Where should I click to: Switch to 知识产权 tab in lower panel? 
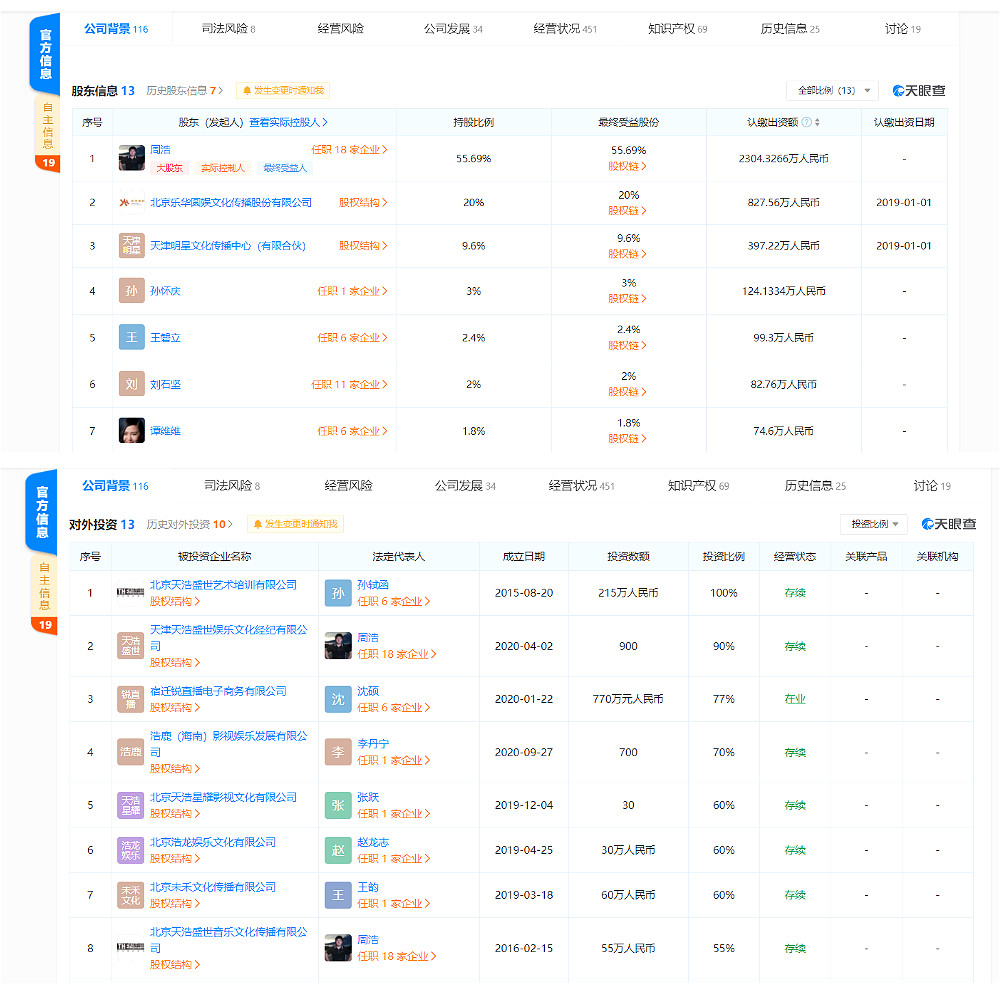tap(698, 486)
